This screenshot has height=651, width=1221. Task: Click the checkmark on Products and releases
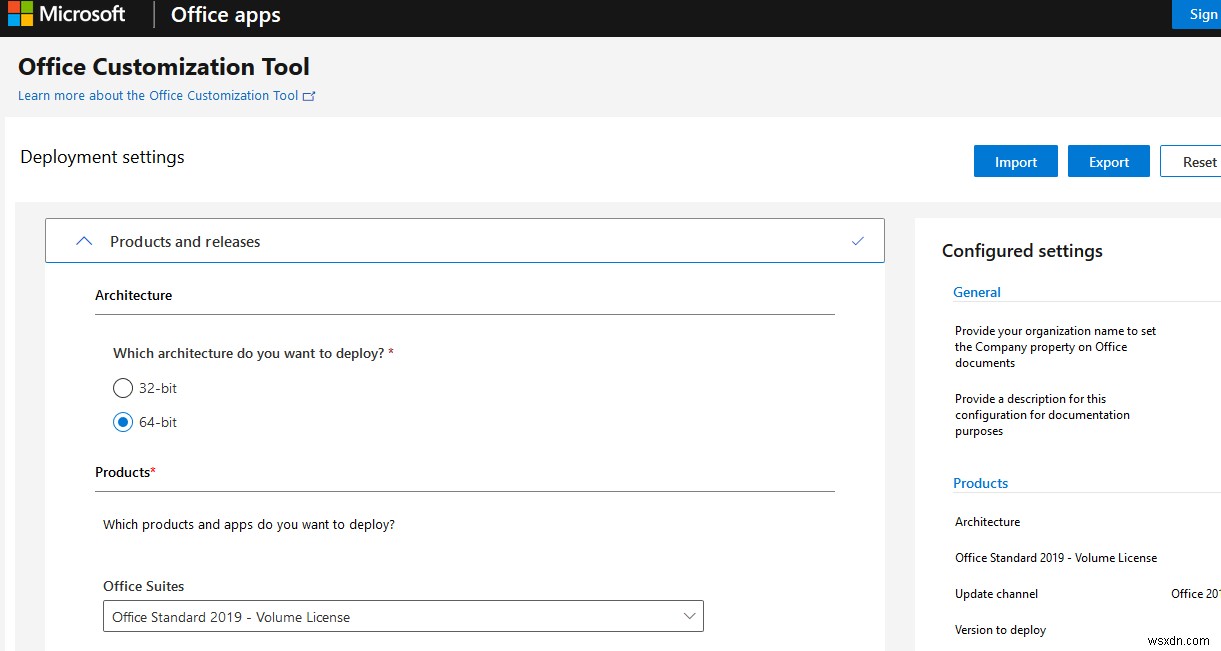point(857,241)
